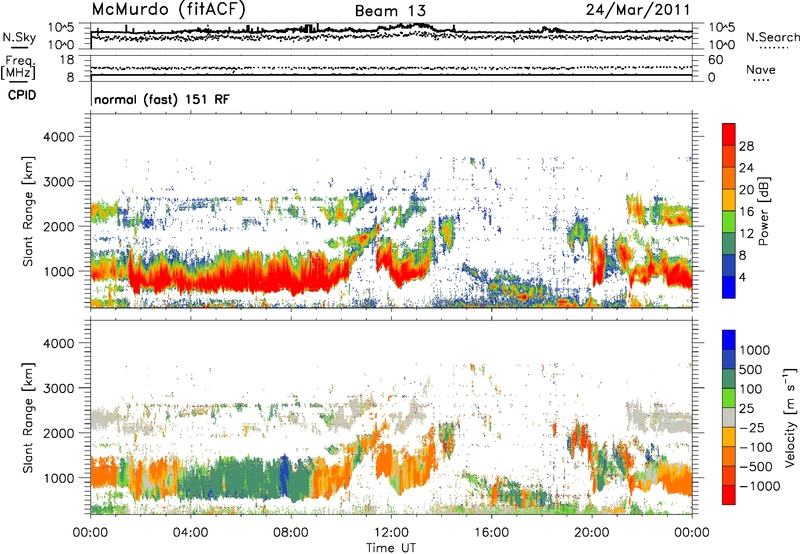Click the Beam 13 label
The width and height of the screenshot is (800, 554).
(x=390, y=11)
